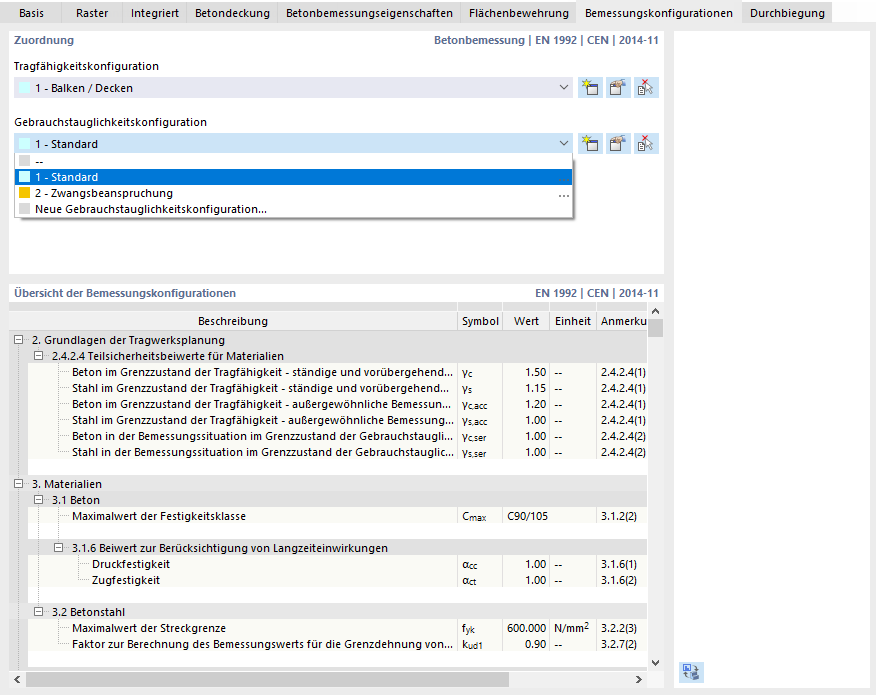Open the Tragfähigkeitskonfiguration dropdown

(564, 88)
